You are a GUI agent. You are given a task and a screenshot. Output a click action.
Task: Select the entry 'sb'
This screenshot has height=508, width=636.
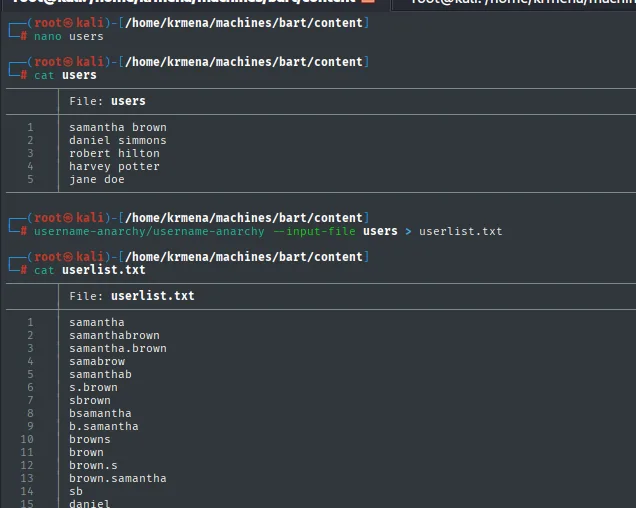pos(76,491)
